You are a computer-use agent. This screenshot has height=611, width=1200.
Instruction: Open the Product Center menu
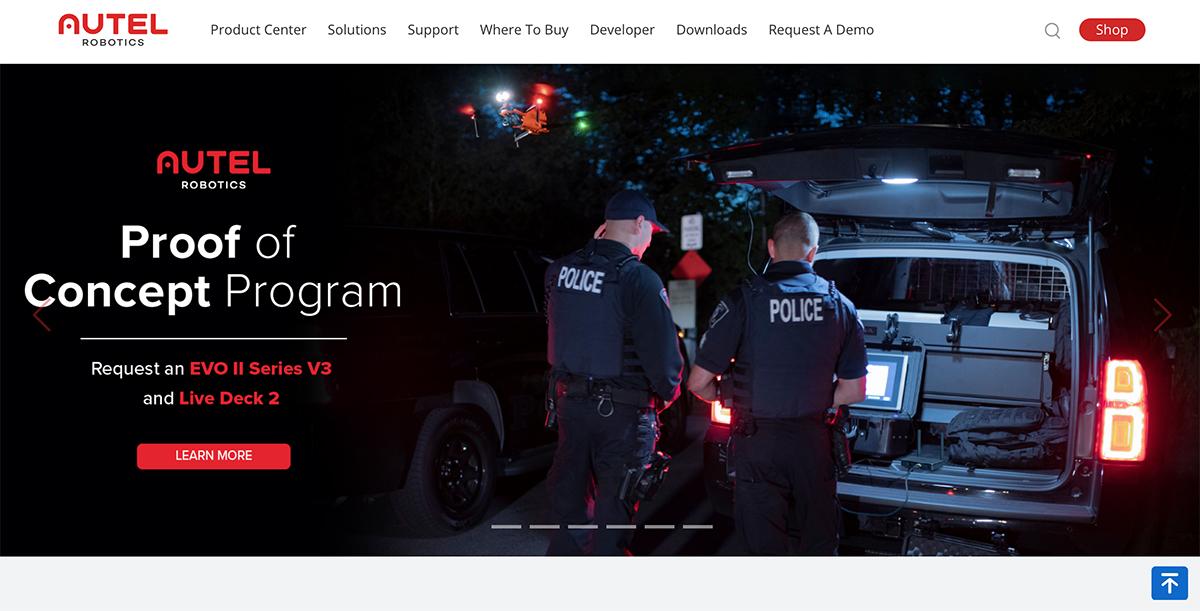click(258, 30)
